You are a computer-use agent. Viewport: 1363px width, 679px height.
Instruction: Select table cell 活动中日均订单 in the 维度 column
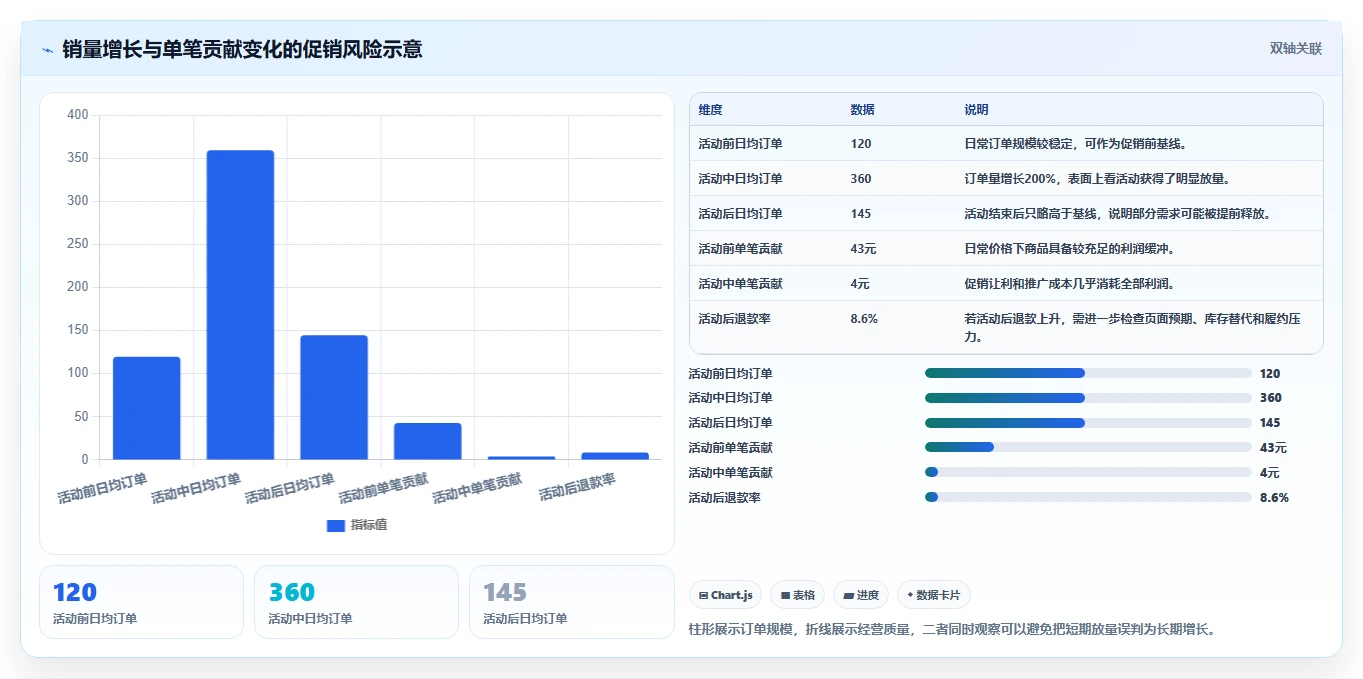pyautogui.click(x=740, y=179)
